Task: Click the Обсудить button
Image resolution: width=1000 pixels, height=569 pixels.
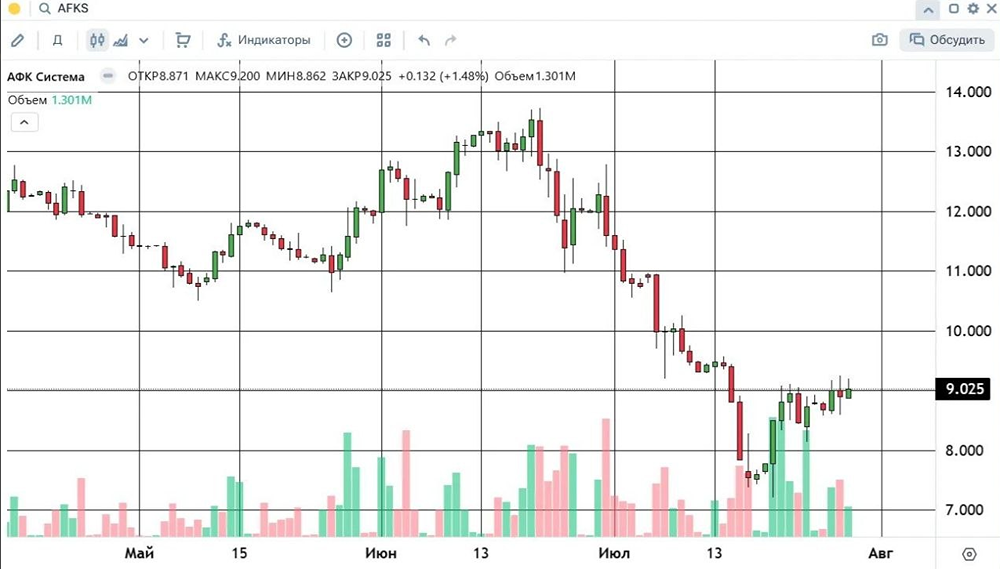Action: click(x=947, y=40)
